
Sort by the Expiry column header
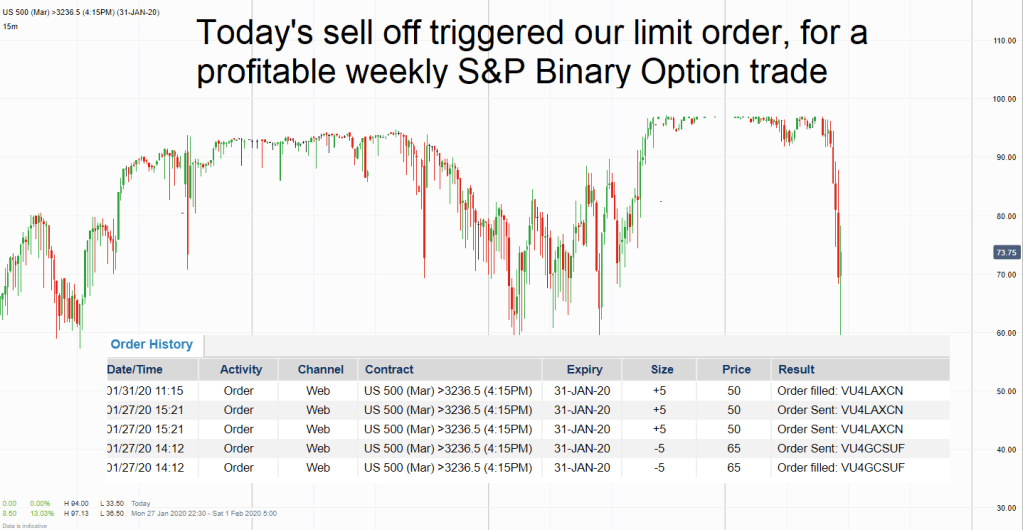click(x=584, y=369)
